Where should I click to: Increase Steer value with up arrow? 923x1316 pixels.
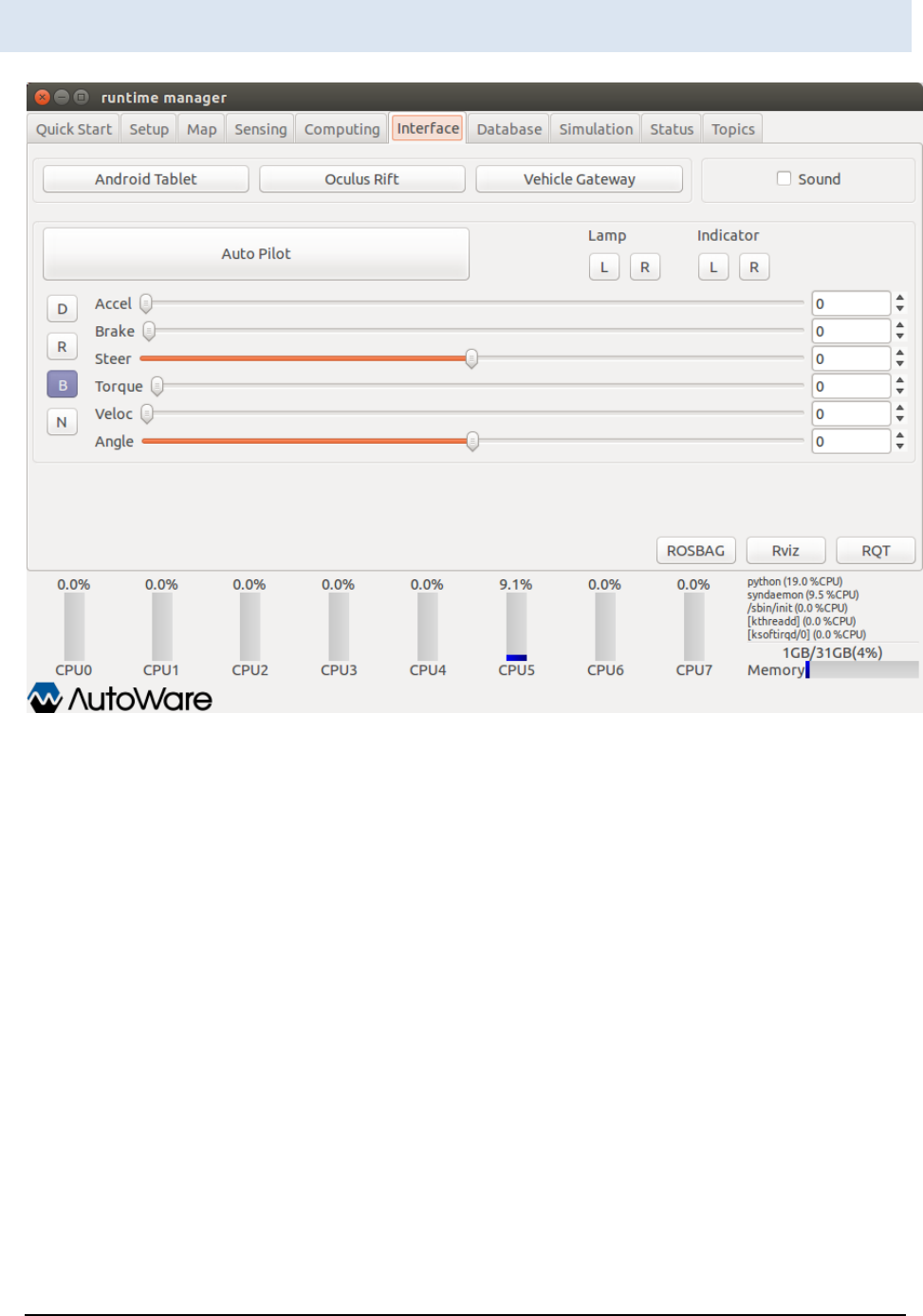click(899, 353)
